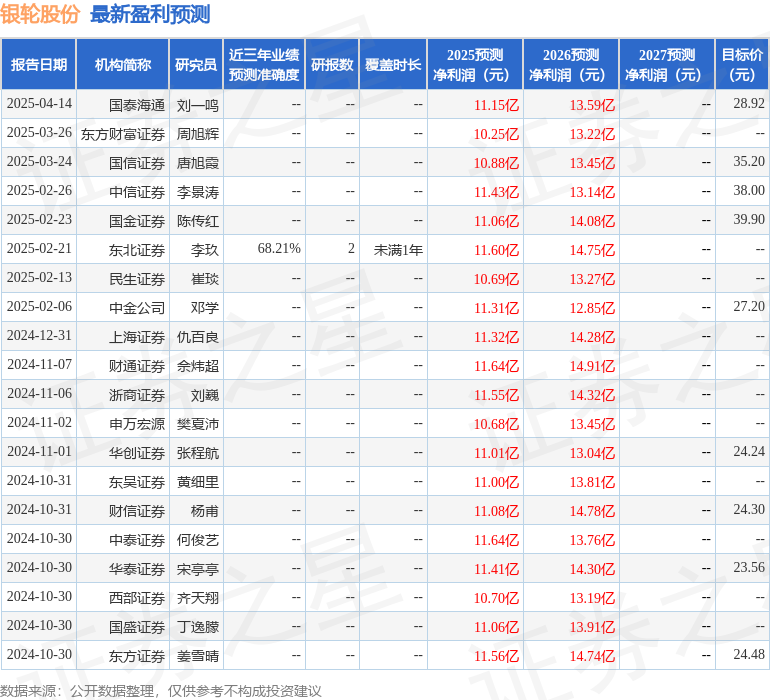Click analyst name 姜雪晴
Image resolution: width=770 pixels, height=700 pixels.
point(197,656)
